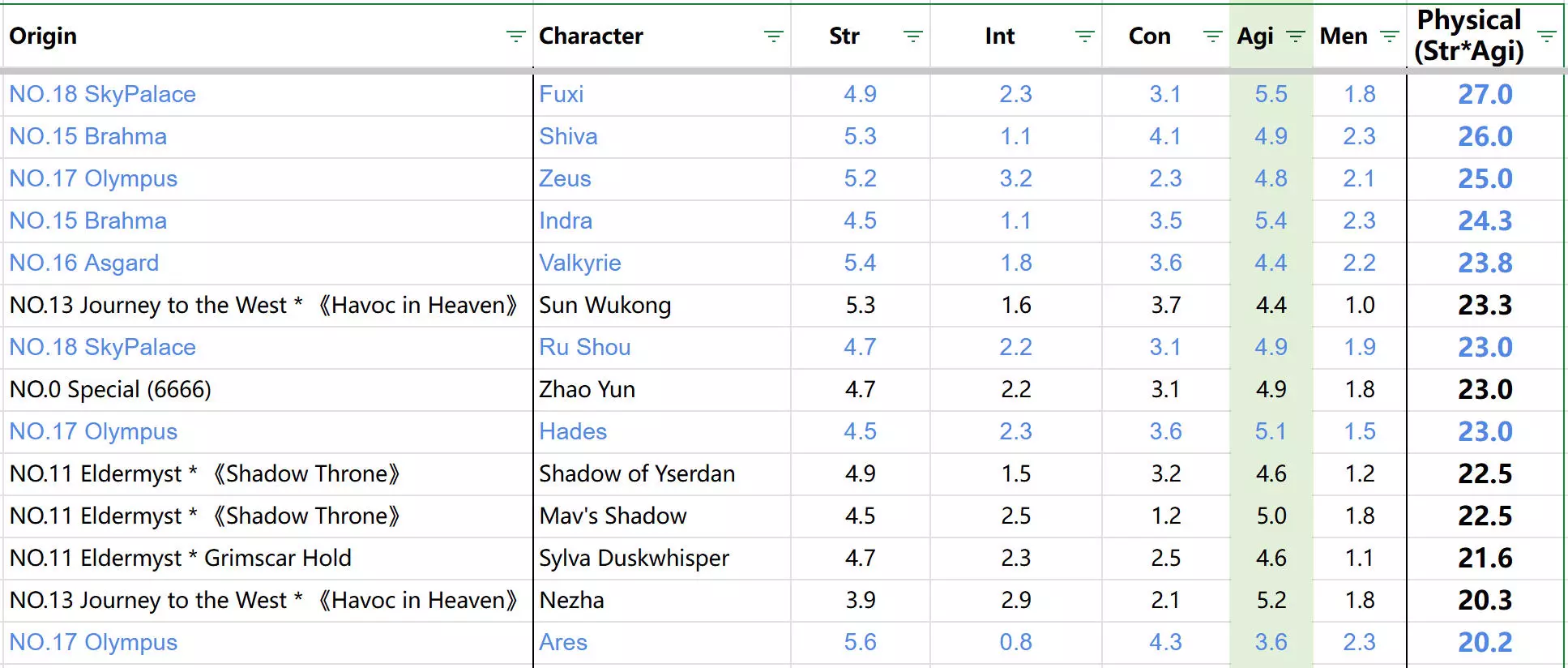Screen dimensions: 1568x668
Task: Click the Ares character link
Action: point(563,642)
